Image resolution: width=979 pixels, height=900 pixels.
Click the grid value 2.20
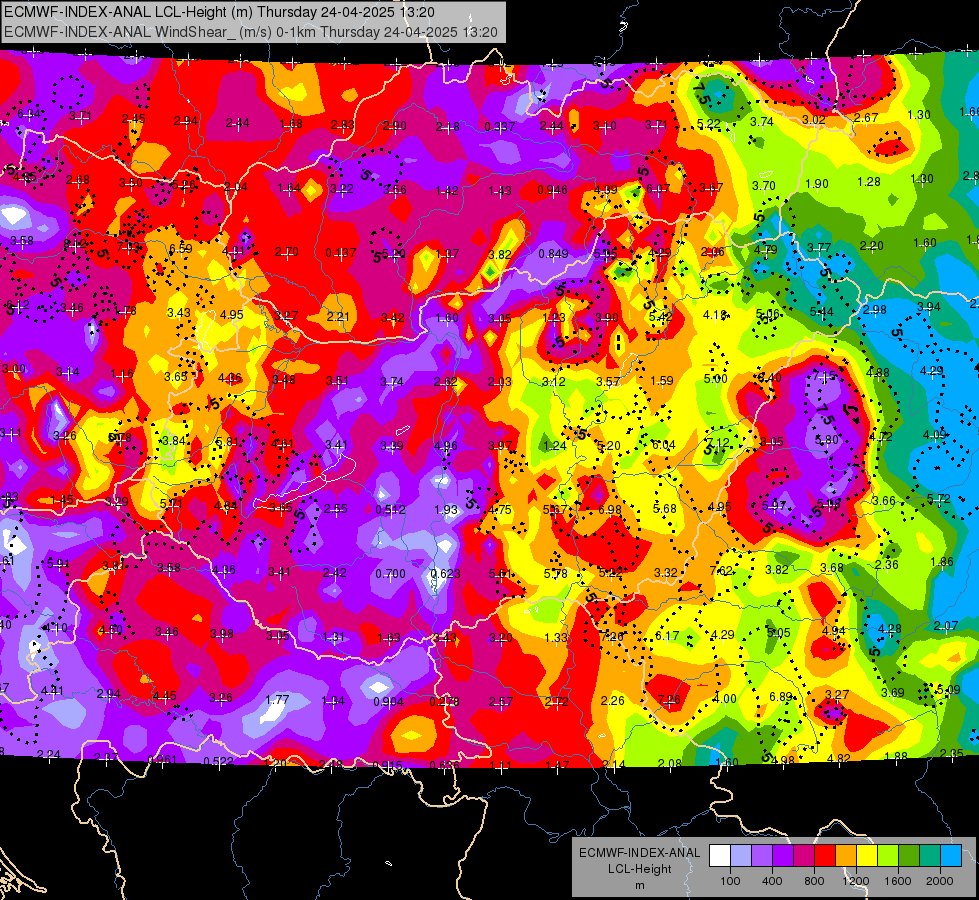(x=872, y=246)
